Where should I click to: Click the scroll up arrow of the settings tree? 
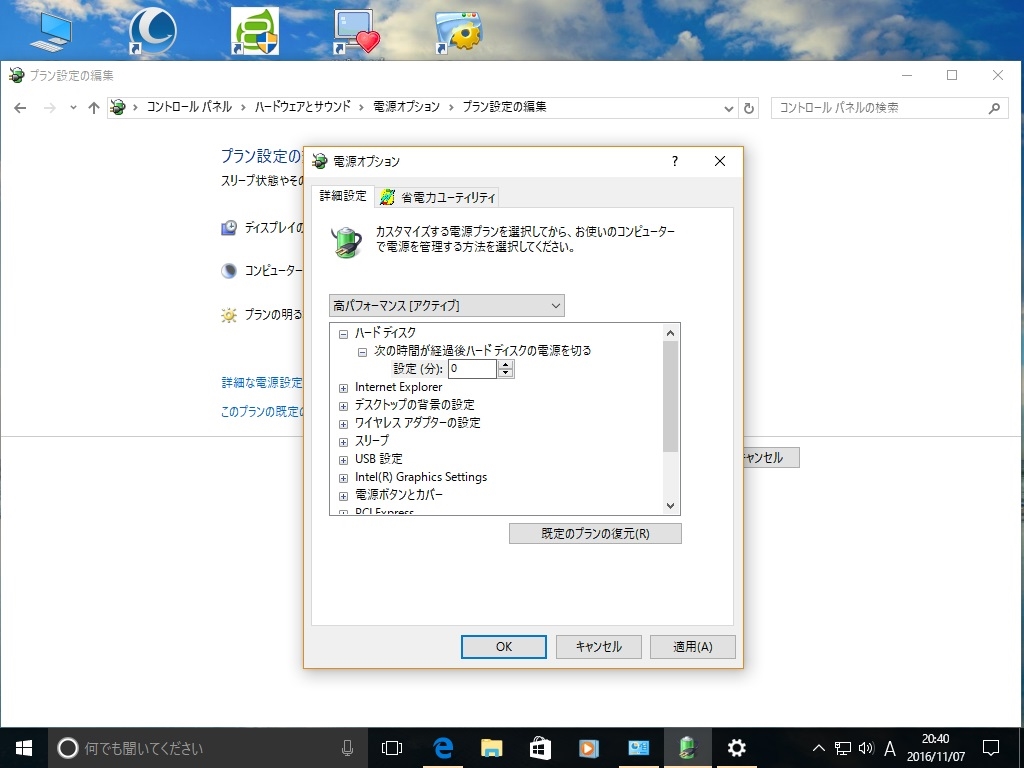670,333
